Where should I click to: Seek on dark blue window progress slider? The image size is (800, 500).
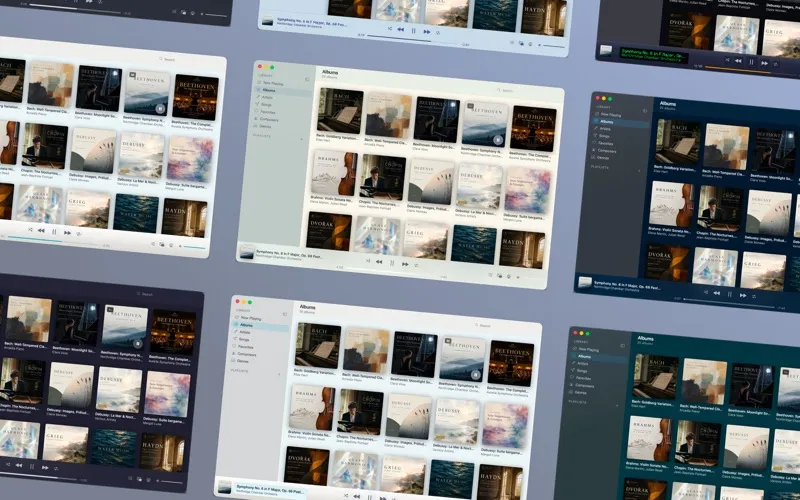(x=730, y=303)
